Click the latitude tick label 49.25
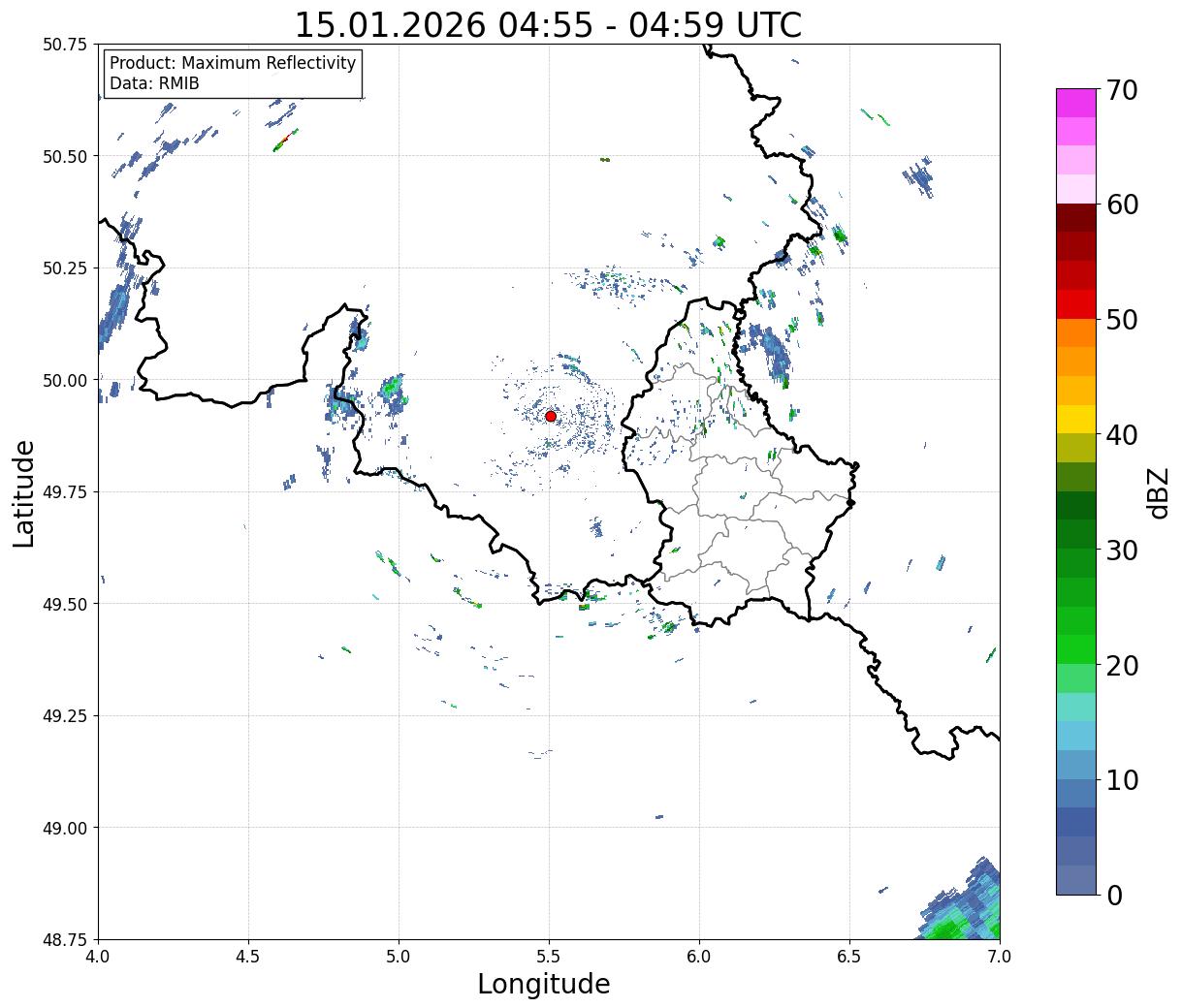 (x=65, y=716)
